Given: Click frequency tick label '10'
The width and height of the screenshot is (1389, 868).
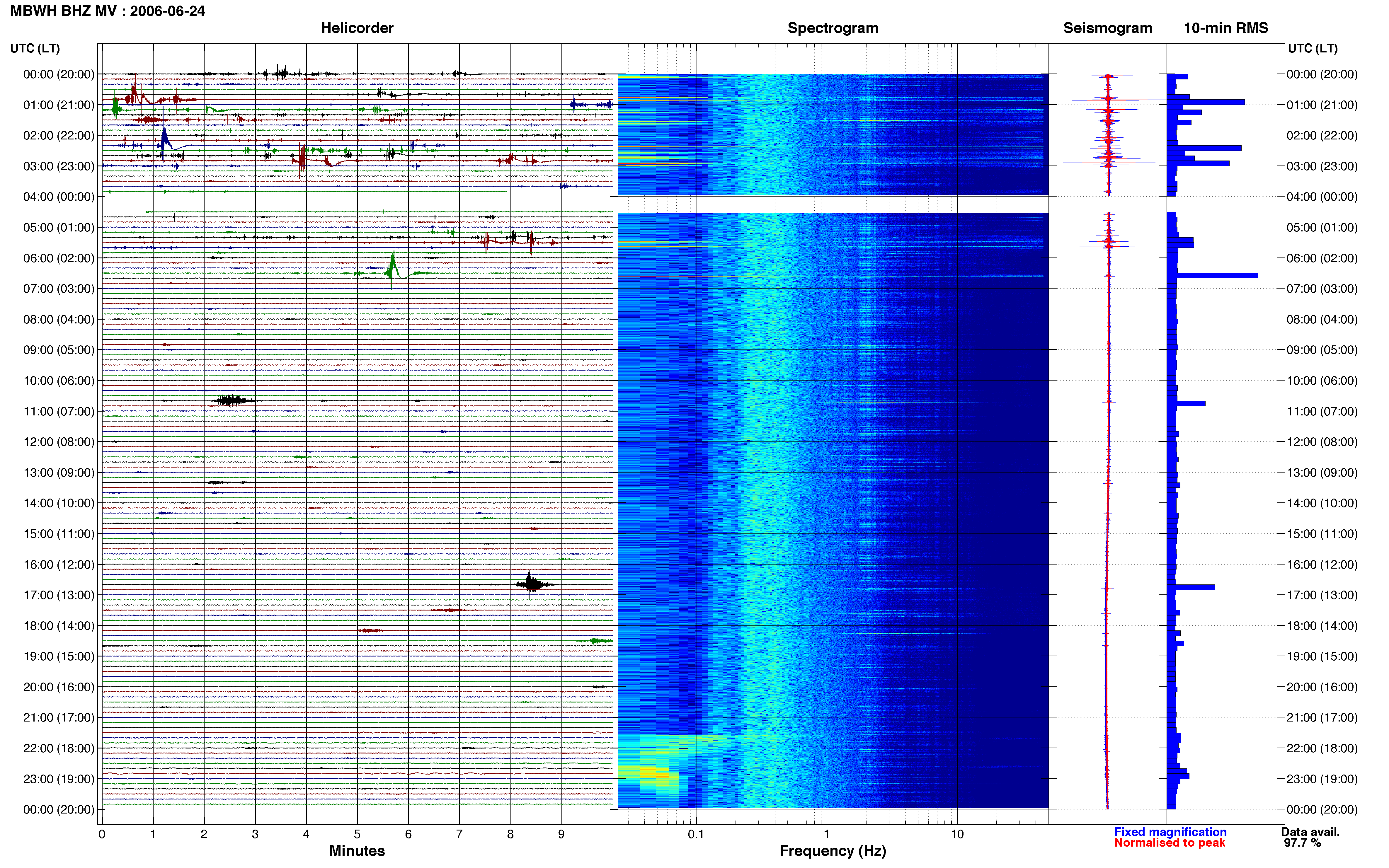Looking at the screenshot, I should point(957,835).
